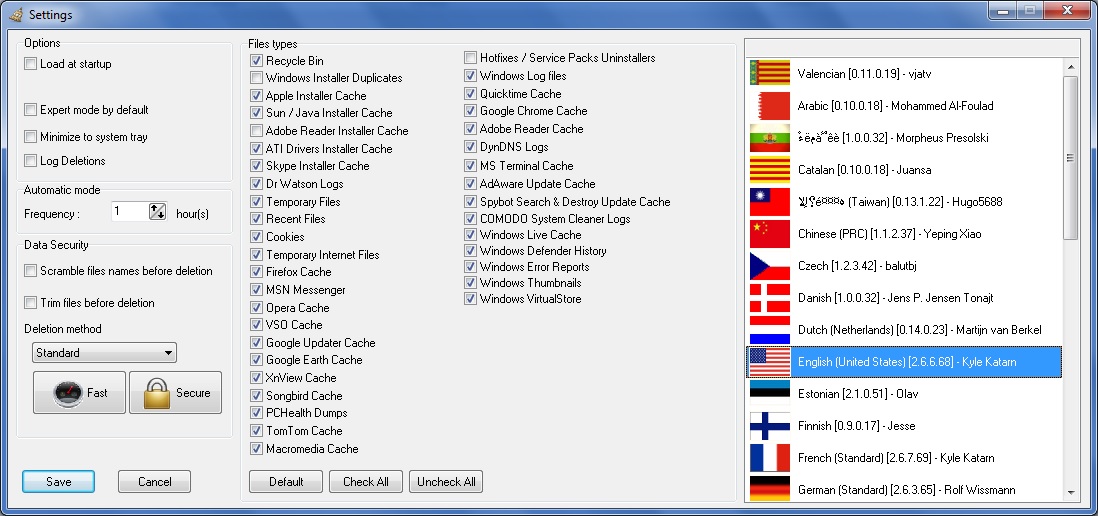Click the Catalan flag icon
The width and height of the screenshot is (1098, 516).
770,169
